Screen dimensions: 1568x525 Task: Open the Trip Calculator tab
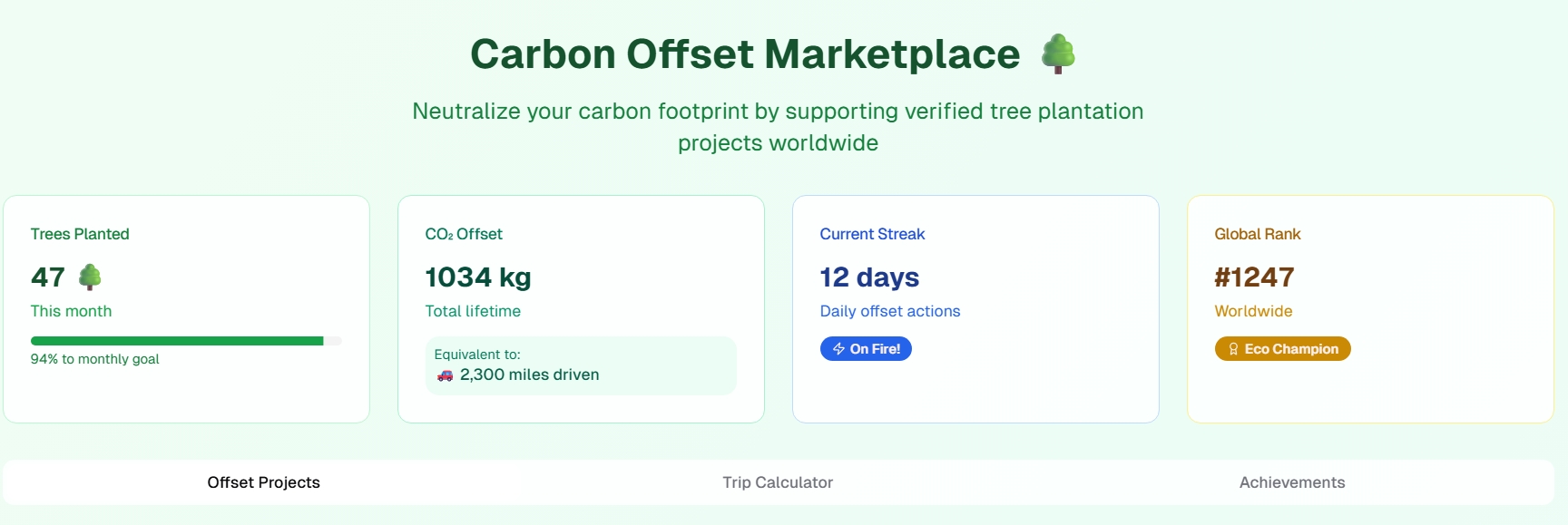coord(778,482)
